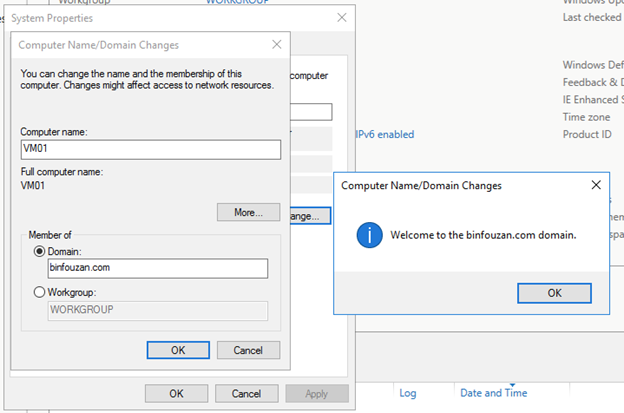Click the Computer name field containing VM01

[151, 149]
